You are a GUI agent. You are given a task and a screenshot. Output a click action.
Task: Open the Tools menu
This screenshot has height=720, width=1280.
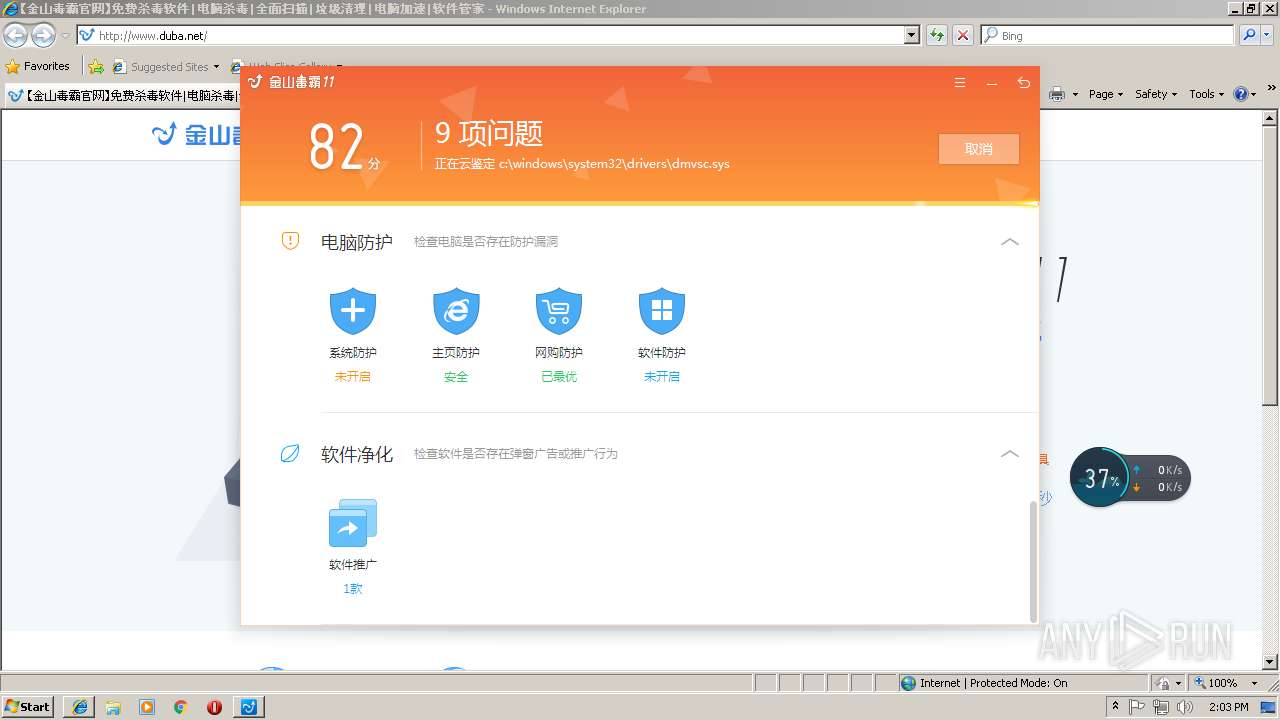tap(1207, 94)
